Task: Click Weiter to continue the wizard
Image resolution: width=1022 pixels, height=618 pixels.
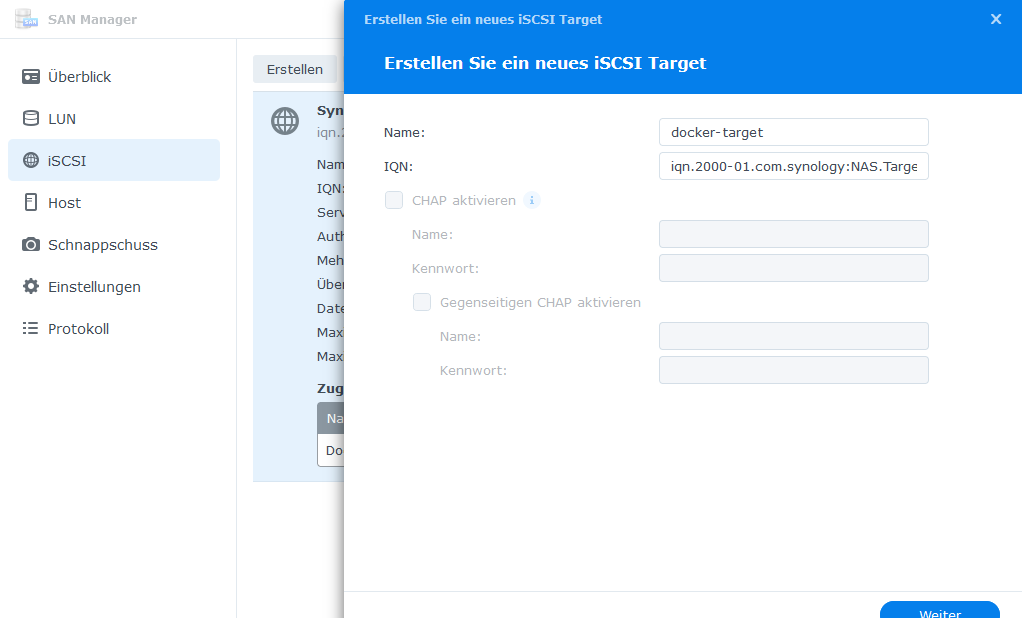Action: tap(939, 609)
